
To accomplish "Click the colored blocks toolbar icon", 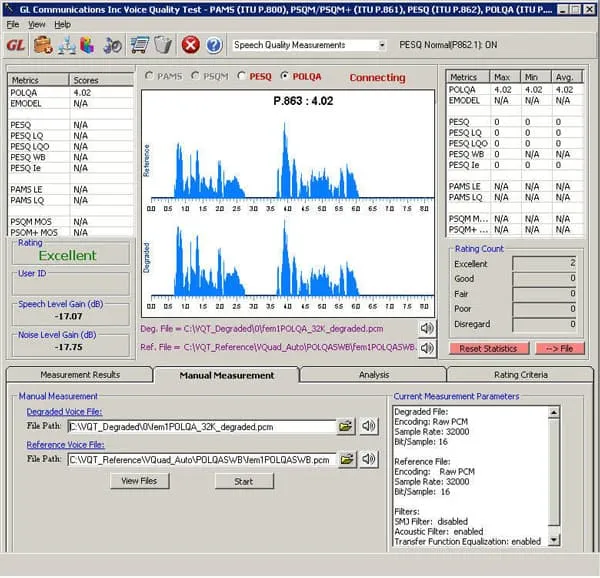I will 87,46.
